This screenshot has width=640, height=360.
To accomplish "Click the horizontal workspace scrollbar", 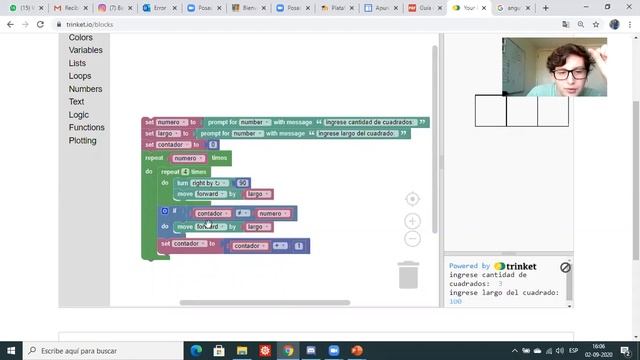I will pos(265,303).
